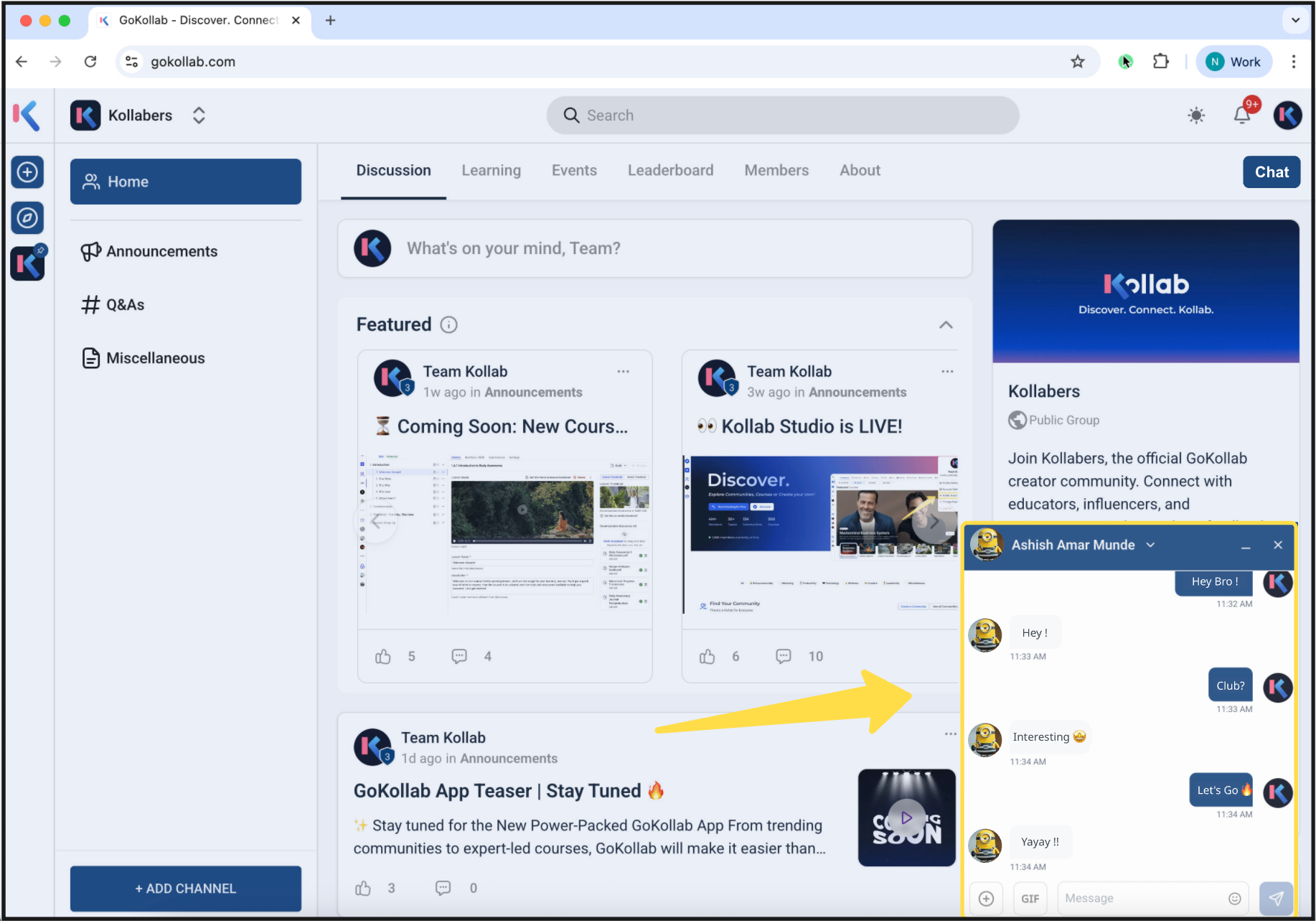Open a new browser tab
The image size is (1316, 923).
330,20
